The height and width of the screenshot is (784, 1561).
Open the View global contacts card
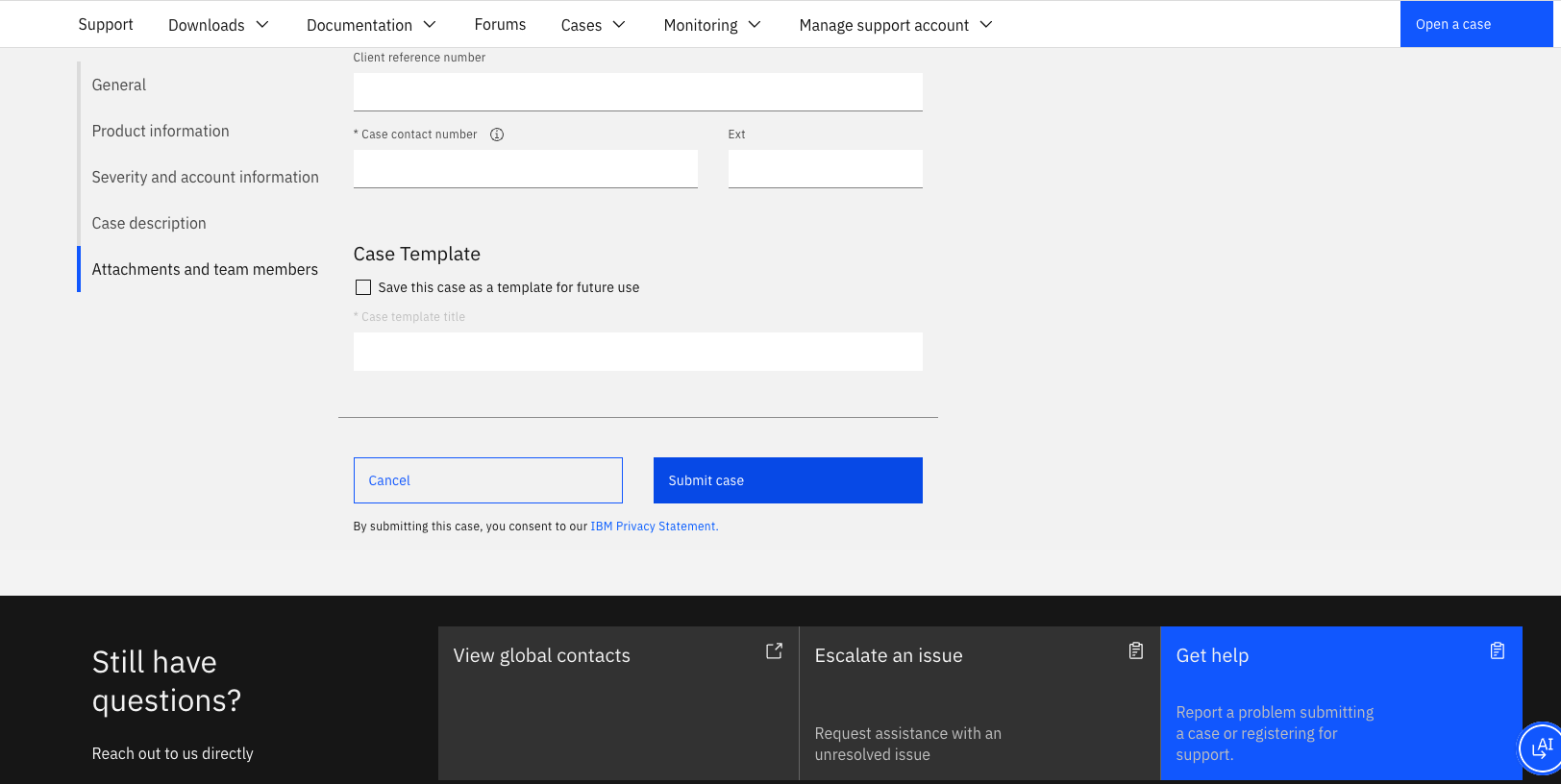(618, 703)
